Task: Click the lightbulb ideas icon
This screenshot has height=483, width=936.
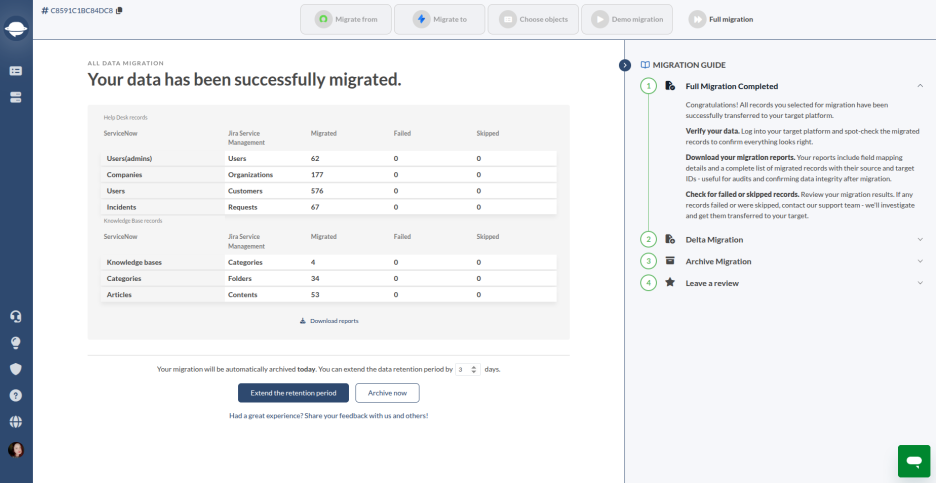Action: 16,343
